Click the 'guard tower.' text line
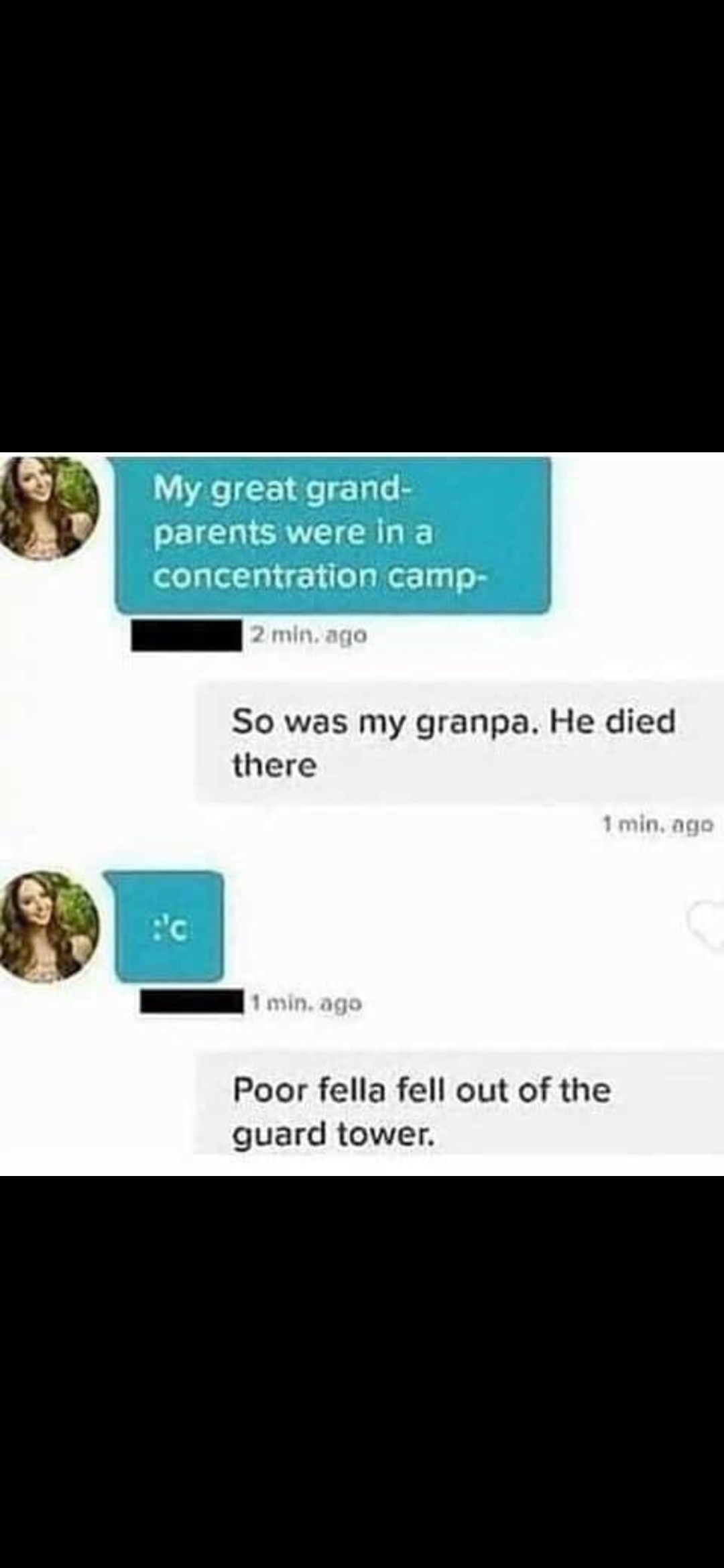This screenshot has height=1568, width=724. click(333, 1135)
